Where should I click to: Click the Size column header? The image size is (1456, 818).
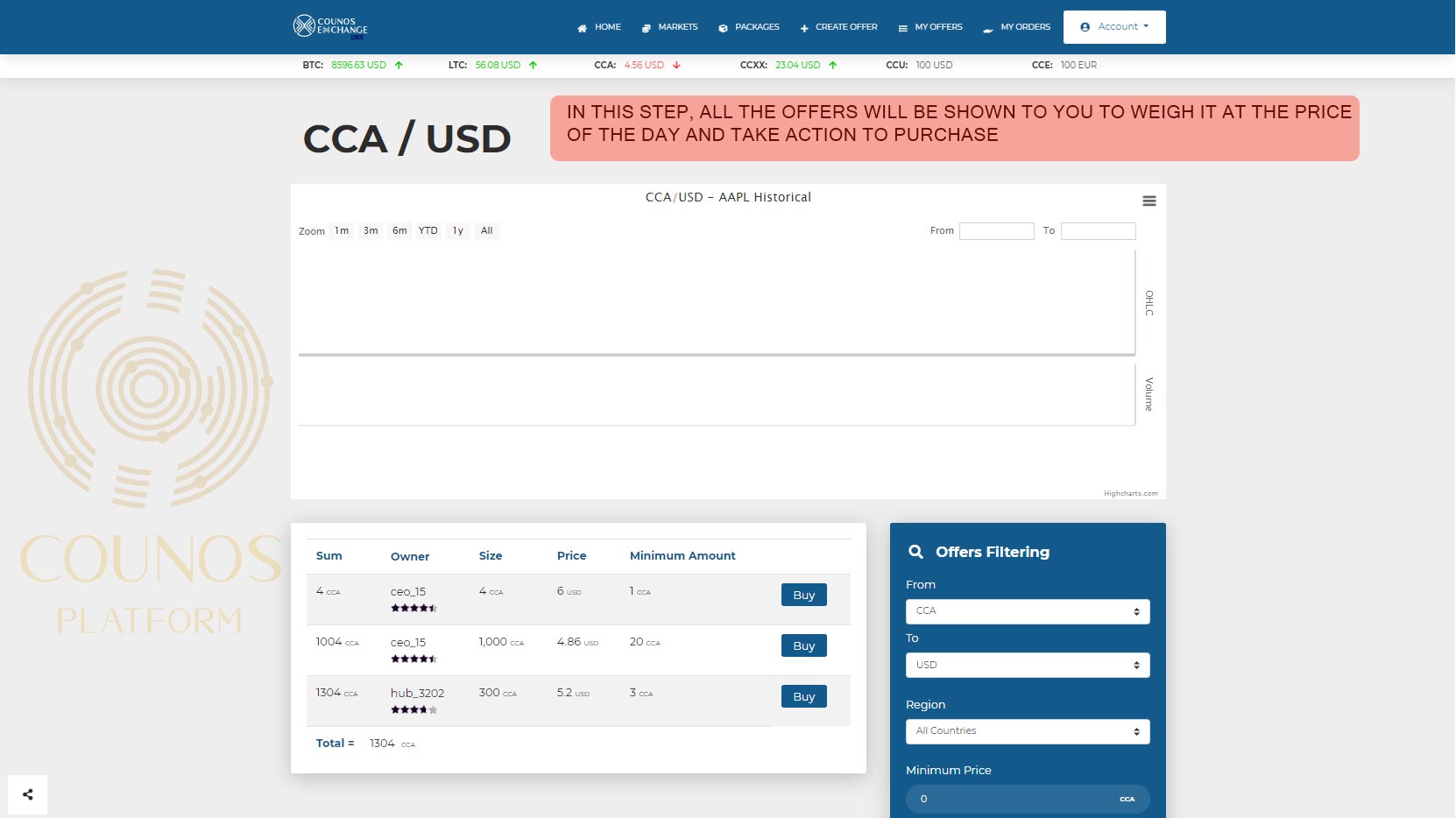tap(491, 555)
